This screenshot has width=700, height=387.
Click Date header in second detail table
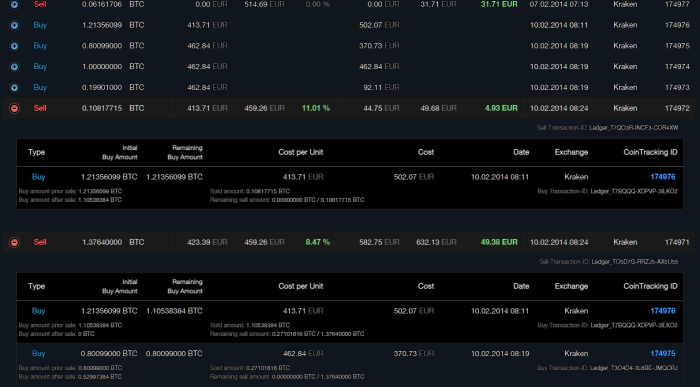521,286
